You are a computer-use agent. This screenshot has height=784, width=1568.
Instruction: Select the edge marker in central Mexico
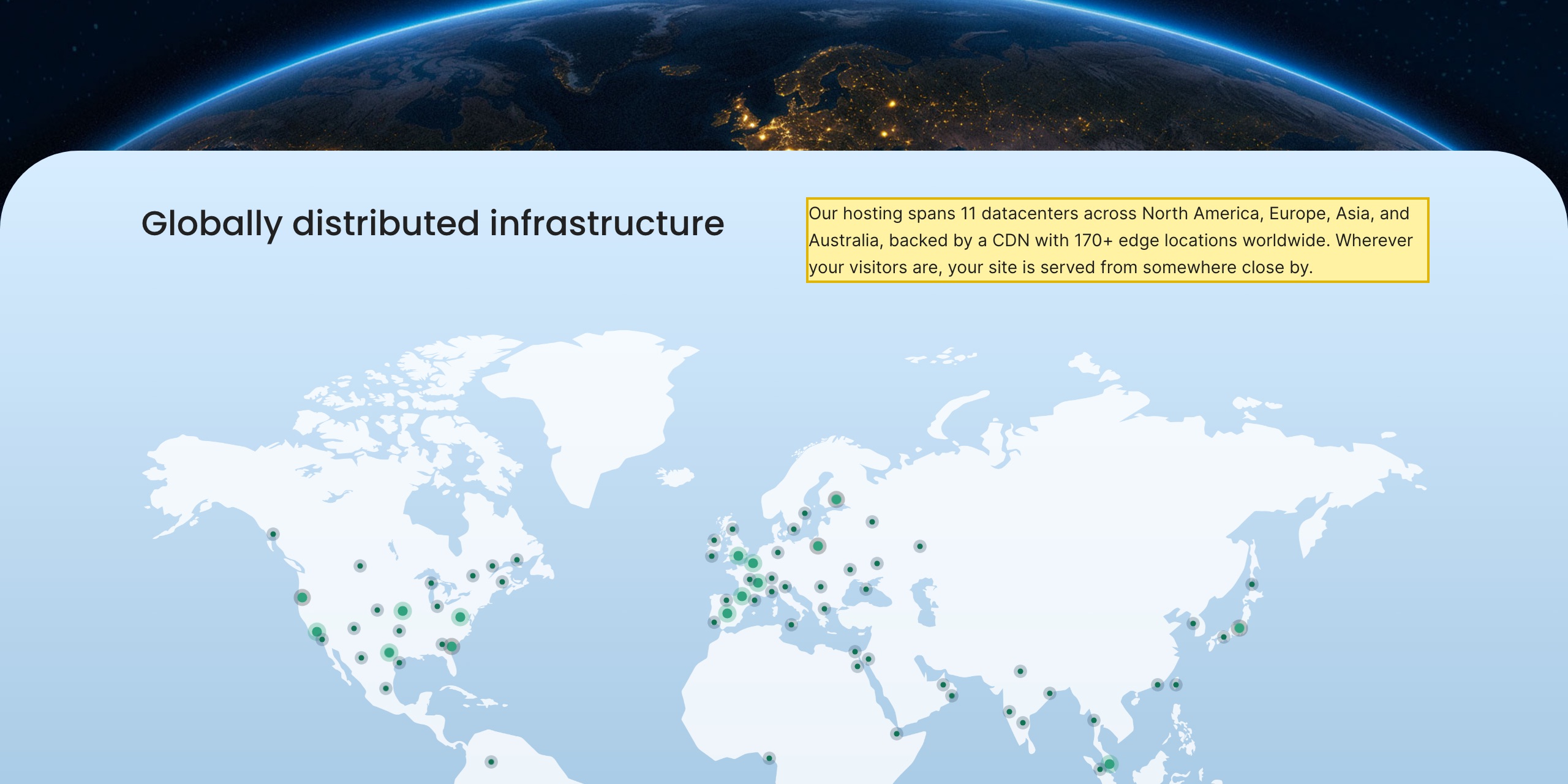point(386,688)
